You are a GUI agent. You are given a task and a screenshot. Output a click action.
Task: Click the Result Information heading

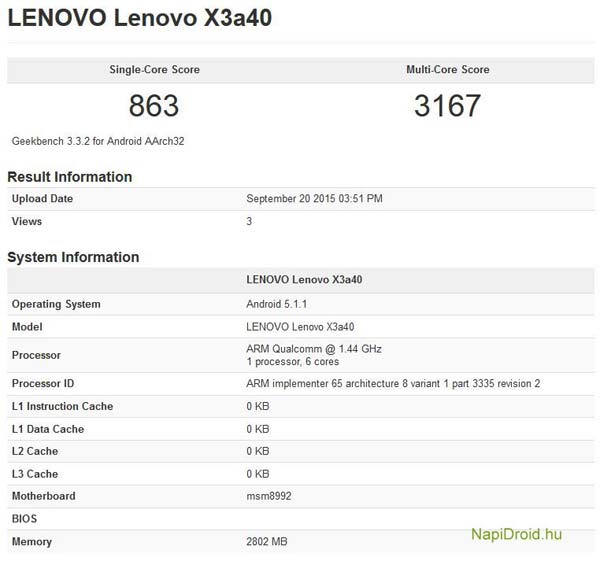[70, 177]
